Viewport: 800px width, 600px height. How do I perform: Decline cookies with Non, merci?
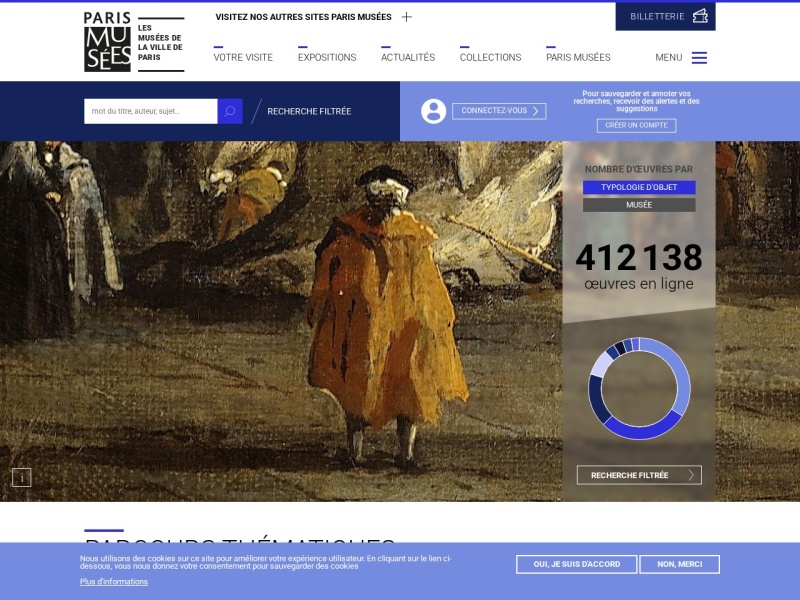[x=680, y=564]
